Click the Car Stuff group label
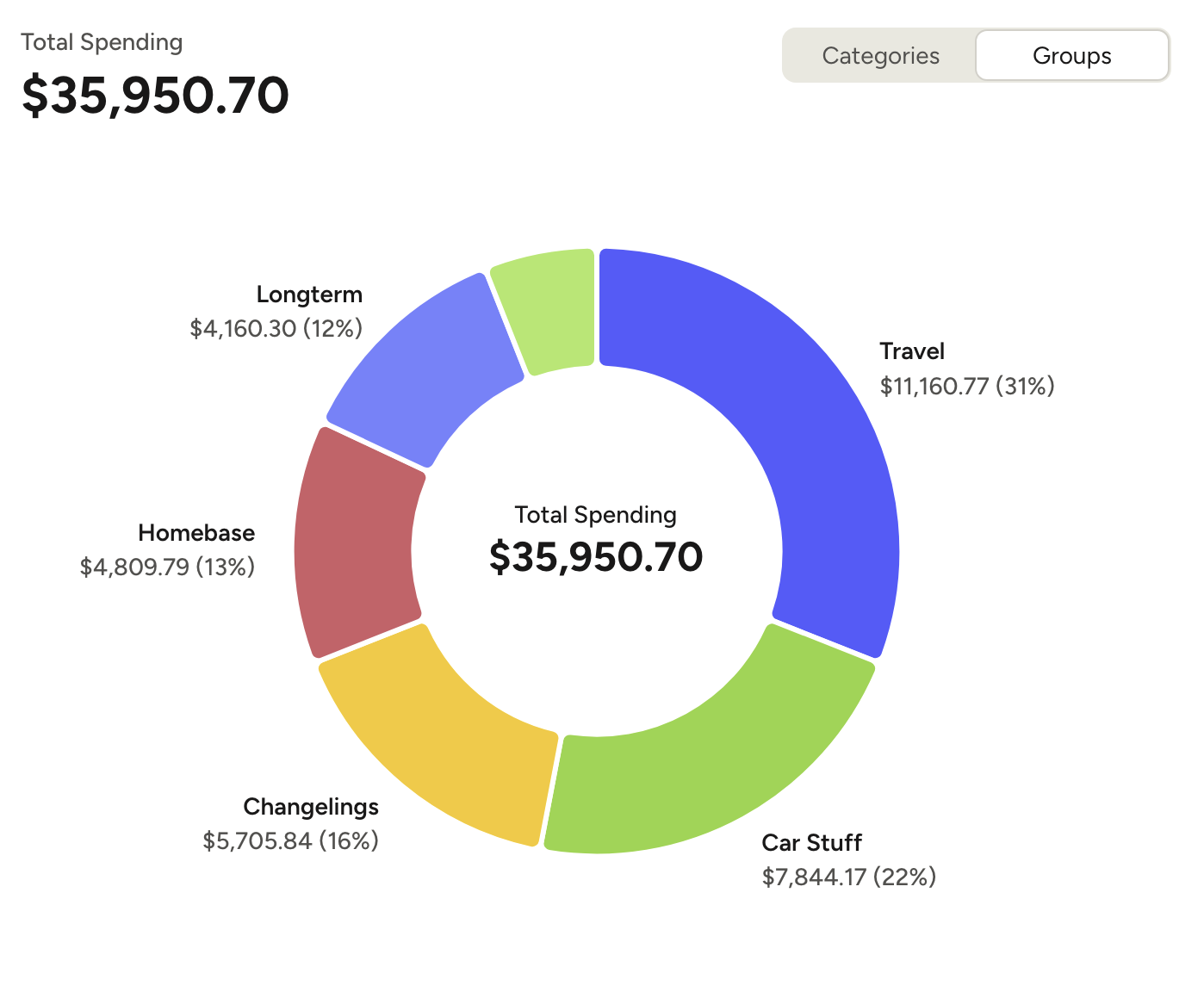This screenshot has width=1204, height=992. (x=811, y=842)
